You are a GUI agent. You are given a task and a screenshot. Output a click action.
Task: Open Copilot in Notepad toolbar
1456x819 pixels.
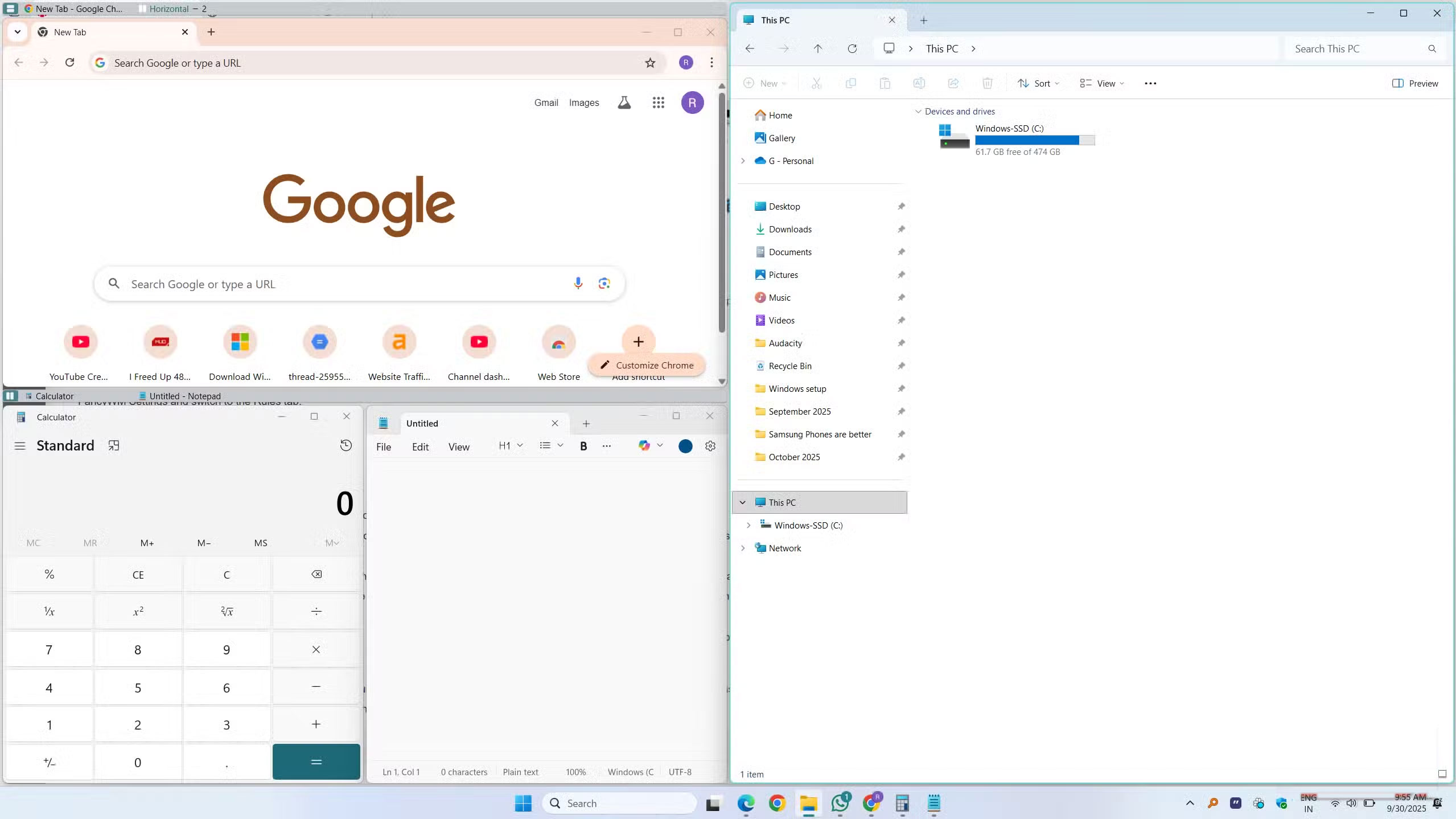(x=645, y=446)
